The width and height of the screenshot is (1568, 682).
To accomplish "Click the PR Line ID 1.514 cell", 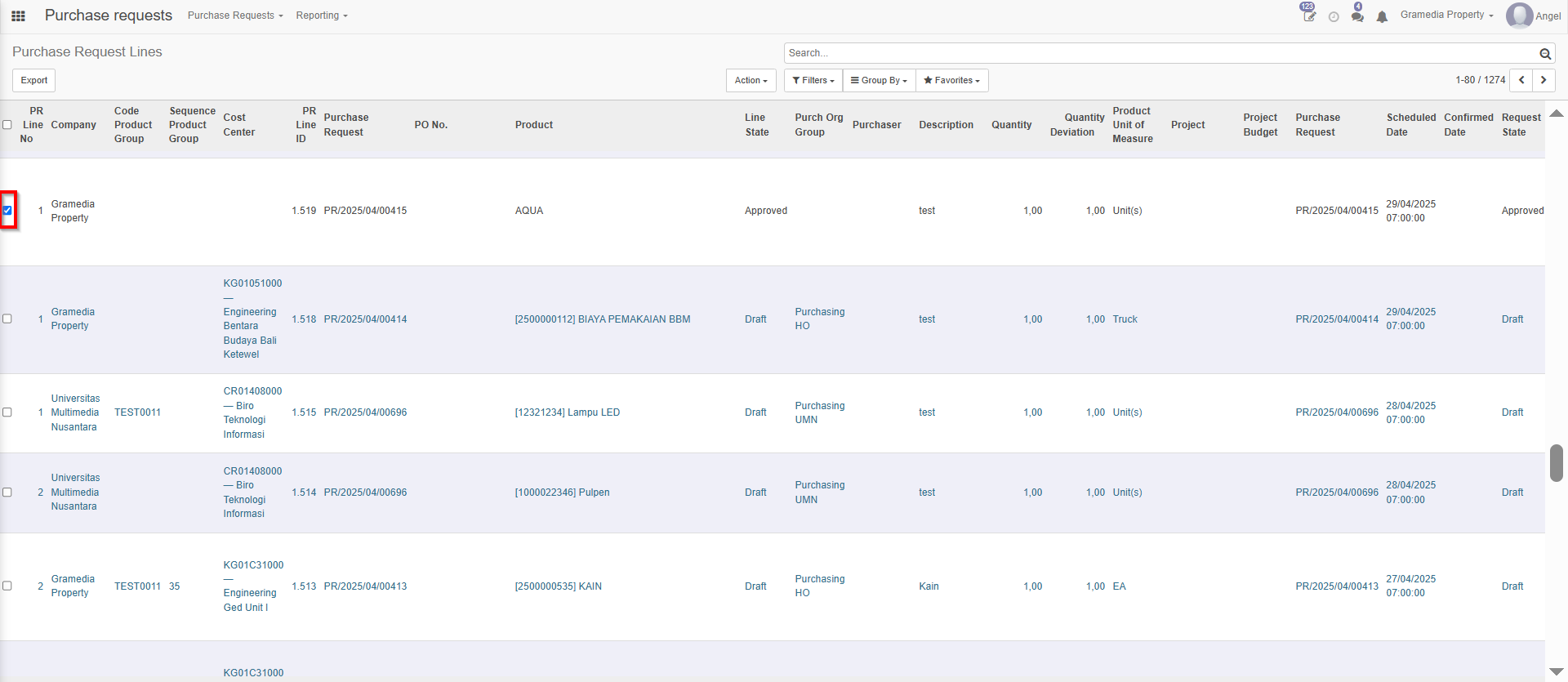I will (304, 493).
